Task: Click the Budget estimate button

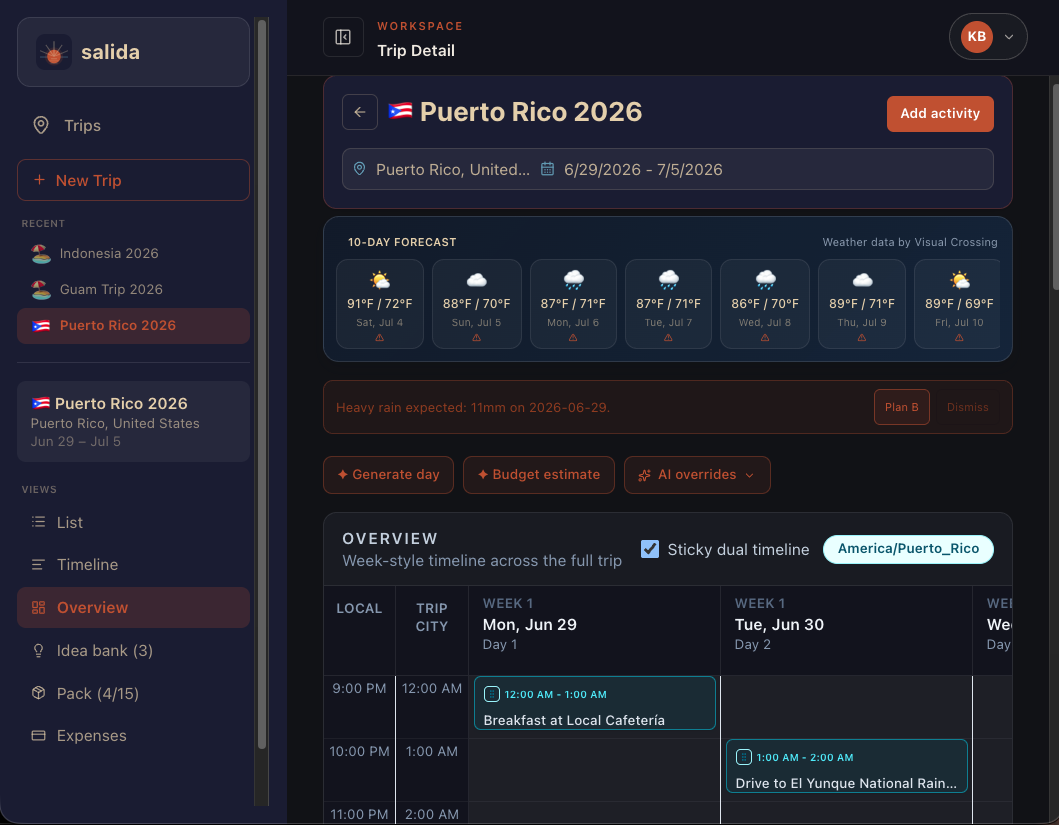Action: coord(539,475)
